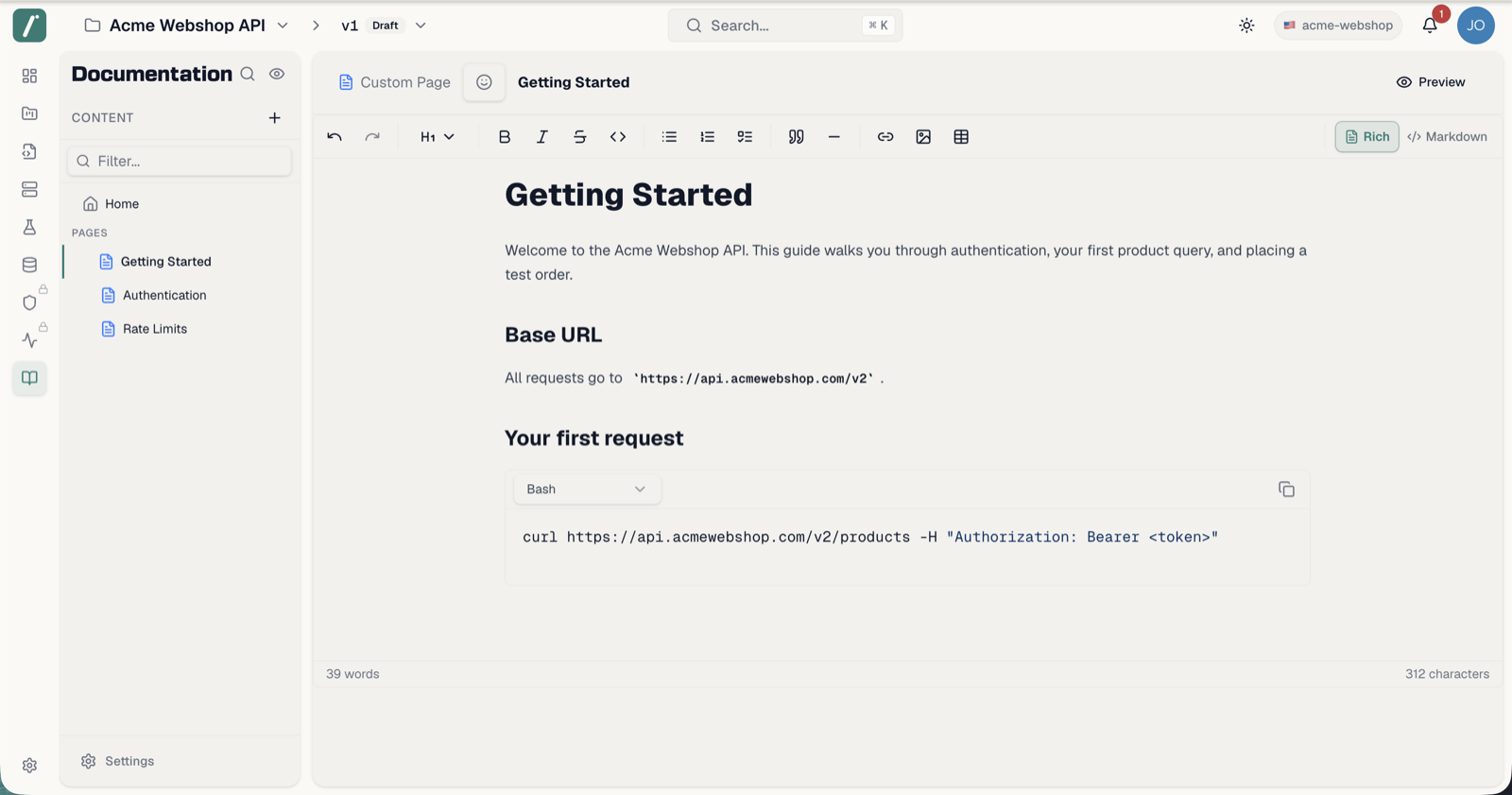Screen dimensions: 1512x795
Task: Apply inline code formatting
Action: [618, 137]
